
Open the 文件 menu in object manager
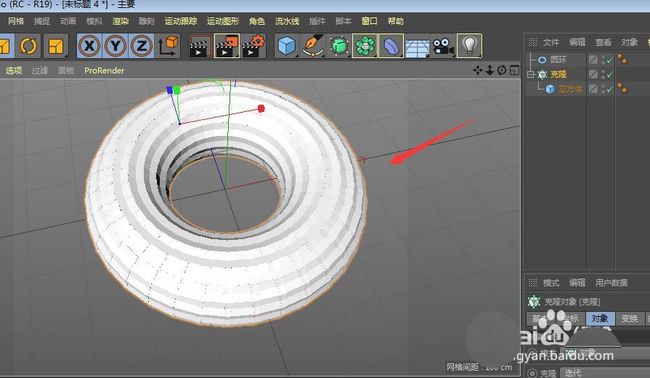point(551,42)
